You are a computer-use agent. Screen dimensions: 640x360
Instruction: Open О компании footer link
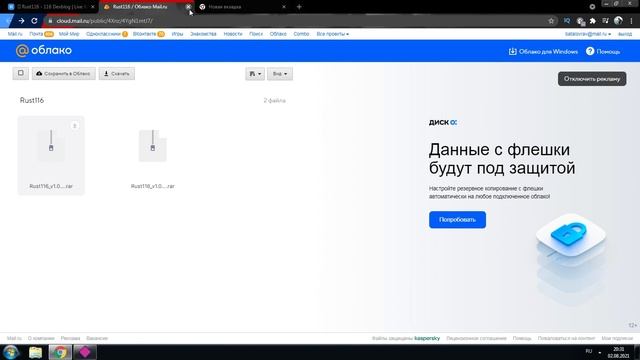[41, 338]
